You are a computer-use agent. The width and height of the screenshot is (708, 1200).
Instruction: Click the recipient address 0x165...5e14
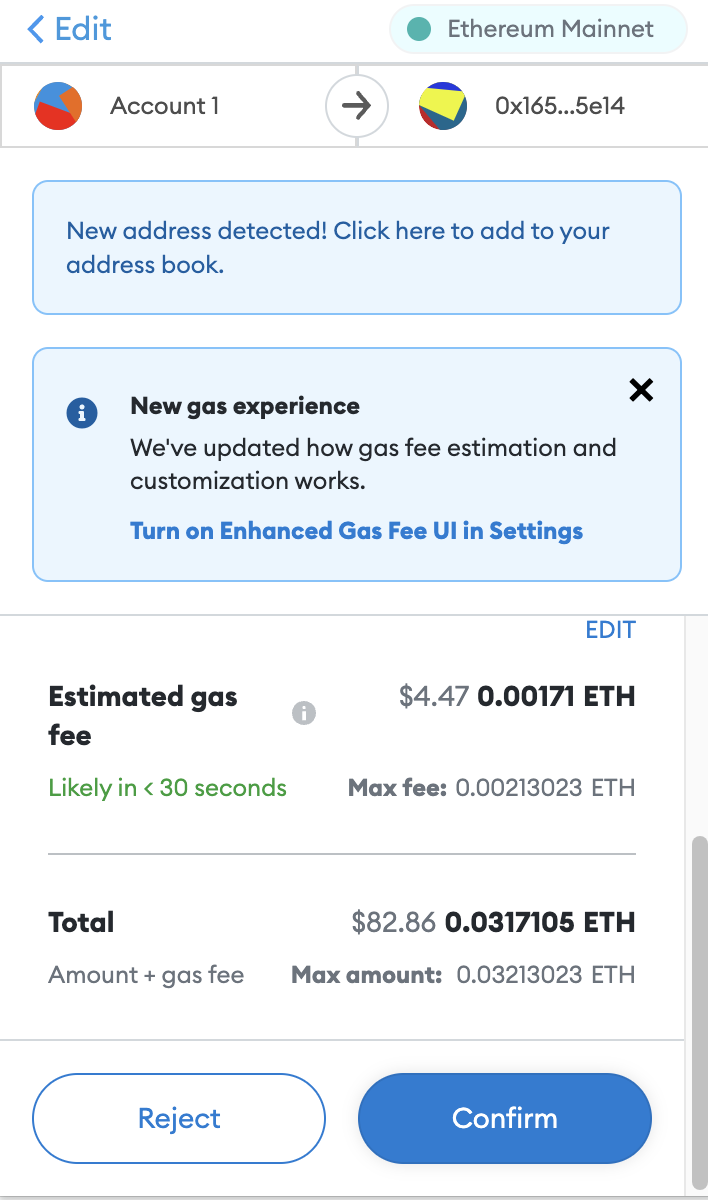pos(560,106)
